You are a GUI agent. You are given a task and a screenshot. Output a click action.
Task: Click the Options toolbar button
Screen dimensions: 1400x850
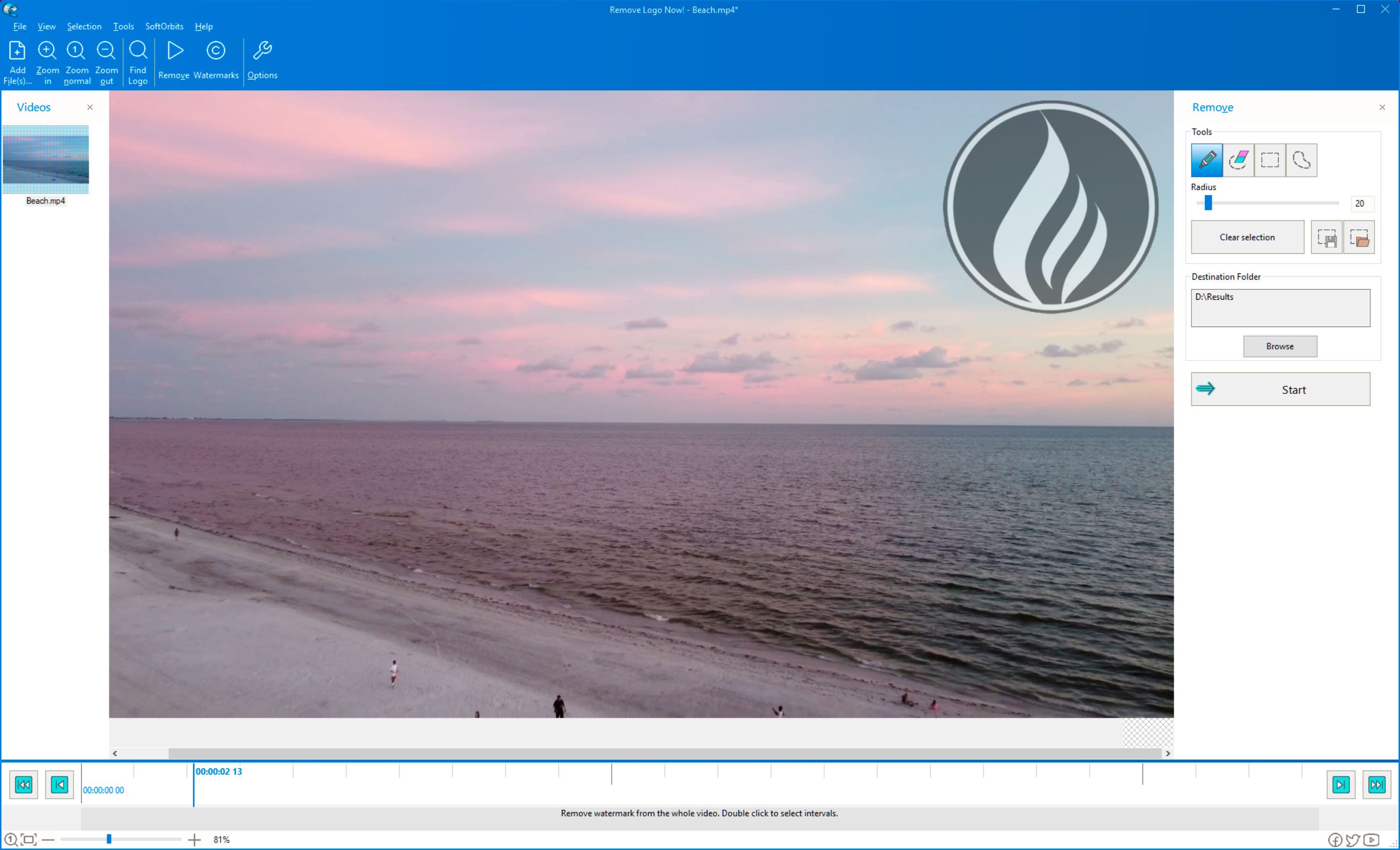[x=262, y=60]
